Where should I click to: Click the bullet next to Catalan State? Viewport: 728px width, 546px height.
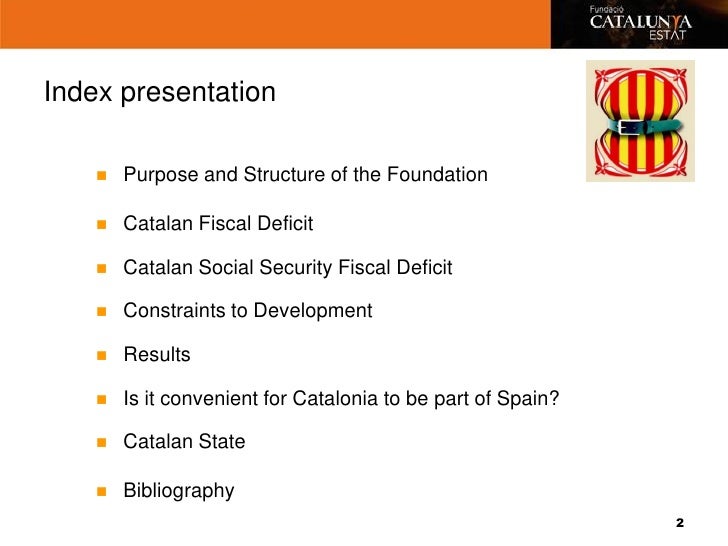[102, 442]
